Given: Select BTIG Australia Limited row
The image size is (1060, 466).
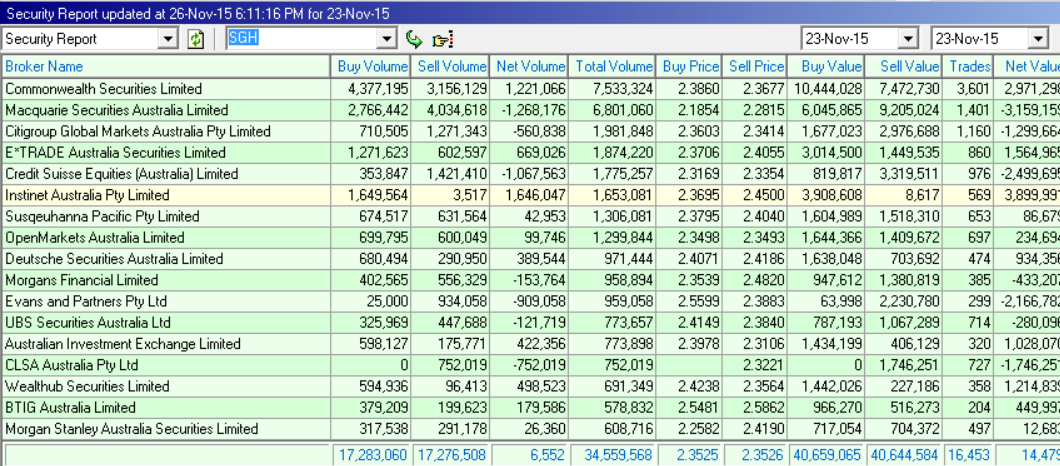Looking at the screenshot, I should (530, 407).
